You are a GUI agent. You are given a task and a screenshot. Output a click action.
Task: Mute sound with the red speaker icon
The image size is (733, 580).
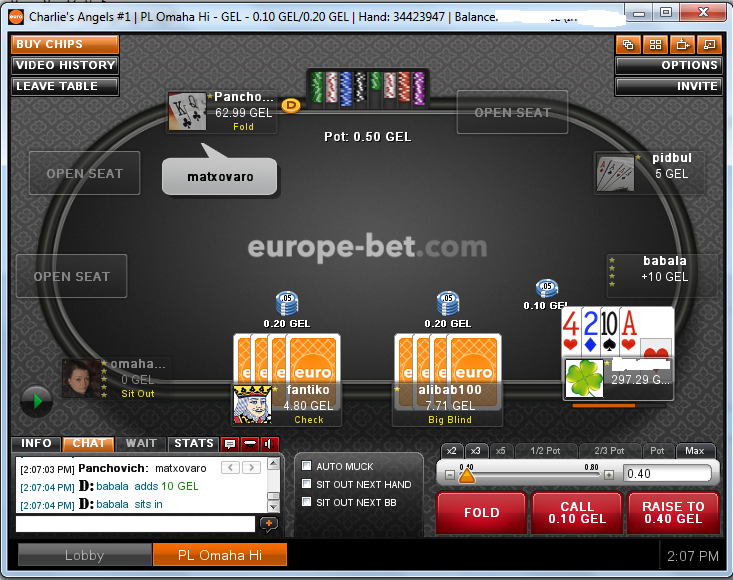[x=269, y=444]
